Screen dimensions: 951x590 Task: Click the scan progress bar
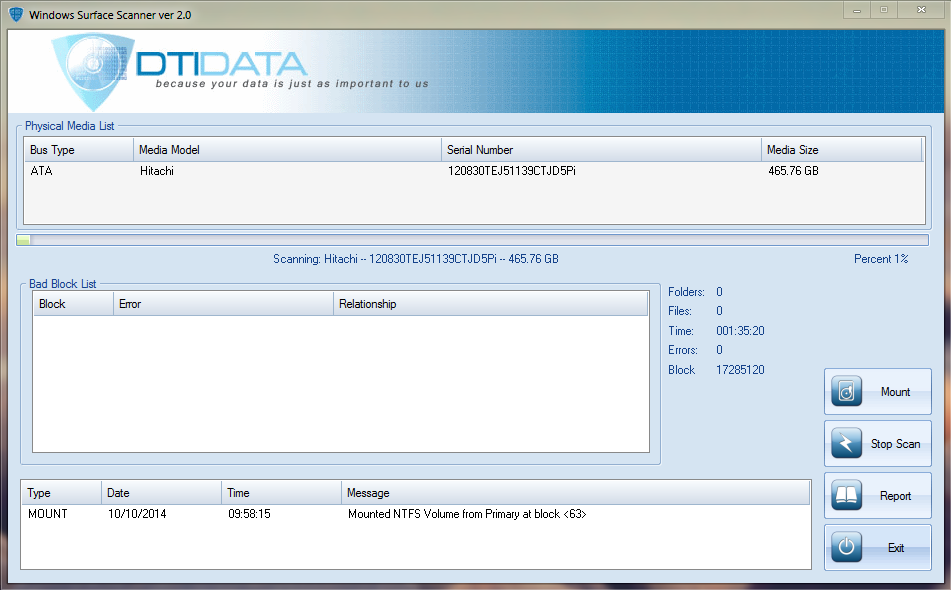(472, 240)
